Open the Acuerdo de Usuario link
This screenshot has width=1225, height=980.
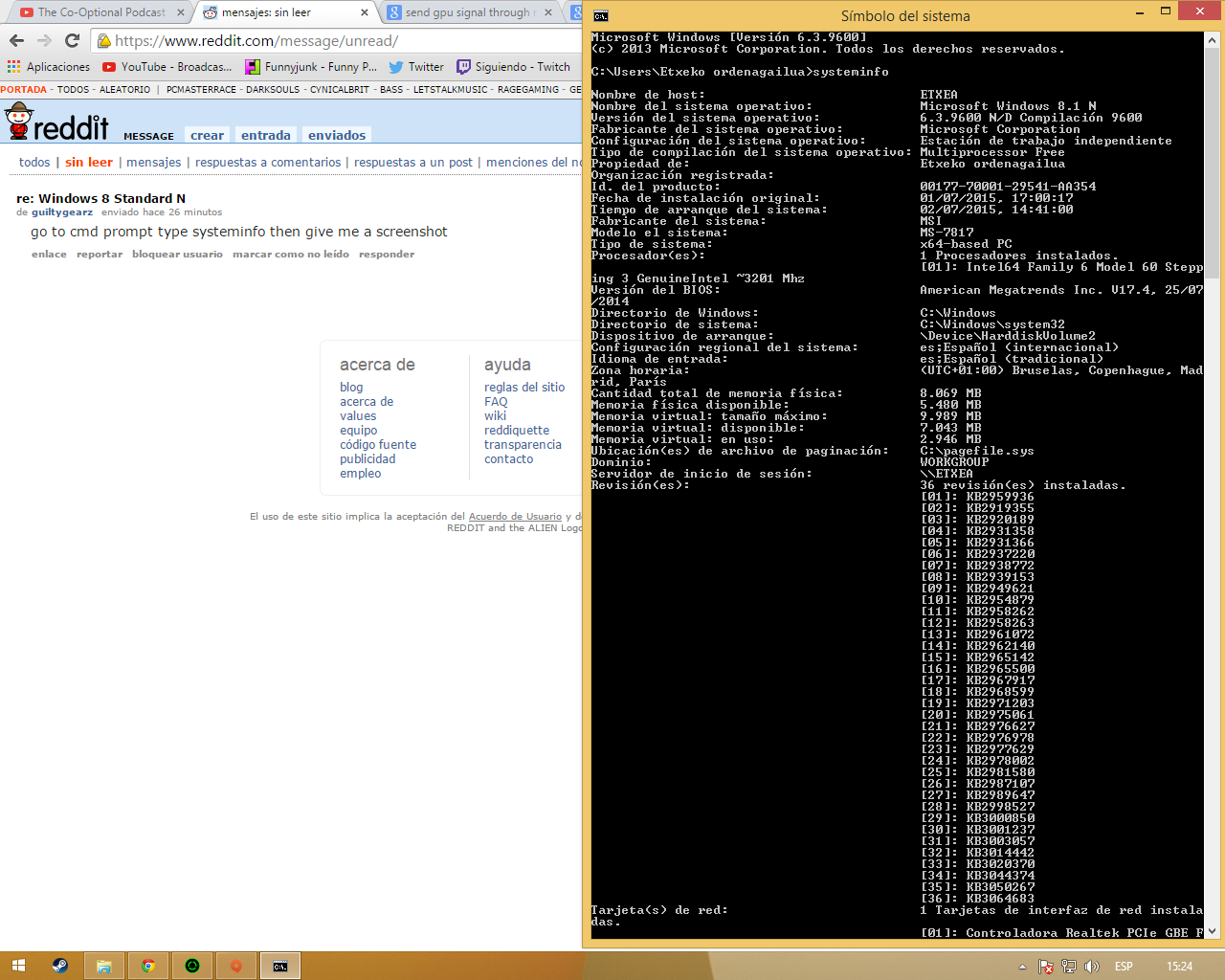pyautogui.click(x=515, y=517)
